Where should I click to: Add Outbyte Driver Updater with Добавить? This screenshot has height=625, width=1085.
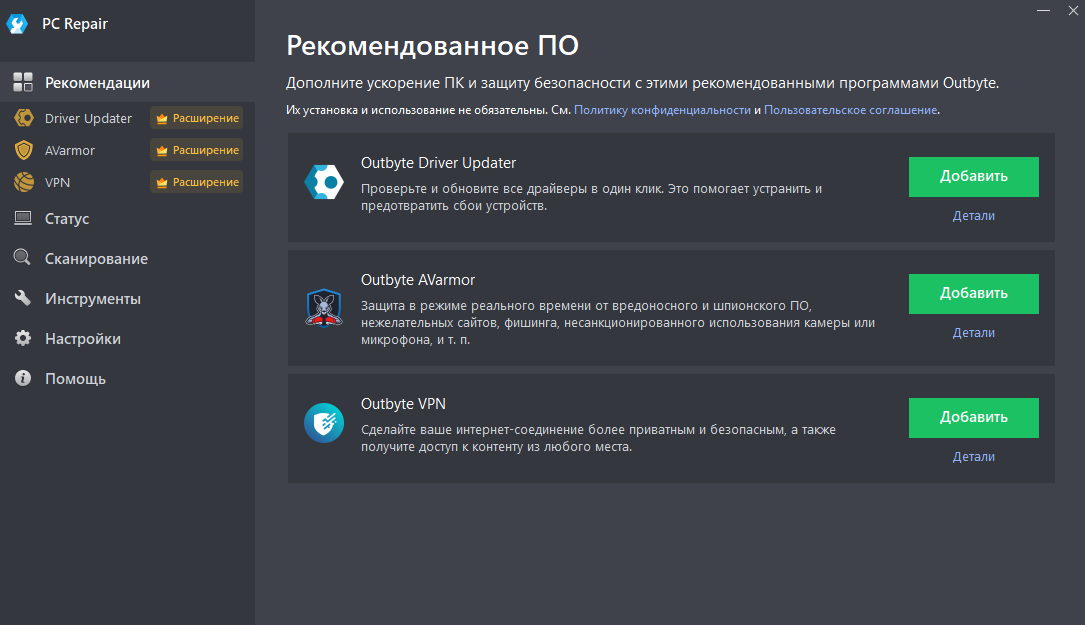pos(974,176)
